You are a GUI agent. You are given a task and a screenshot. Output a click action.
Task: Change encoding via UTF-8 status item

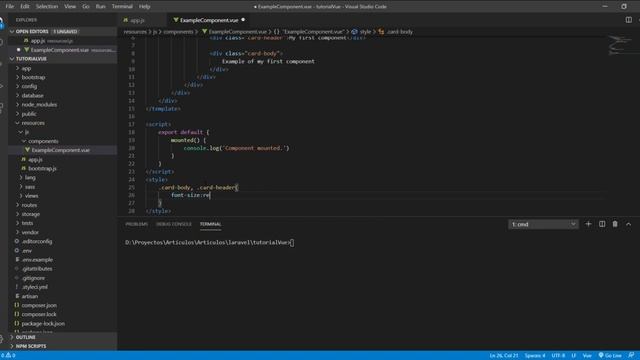click(558, 356)
